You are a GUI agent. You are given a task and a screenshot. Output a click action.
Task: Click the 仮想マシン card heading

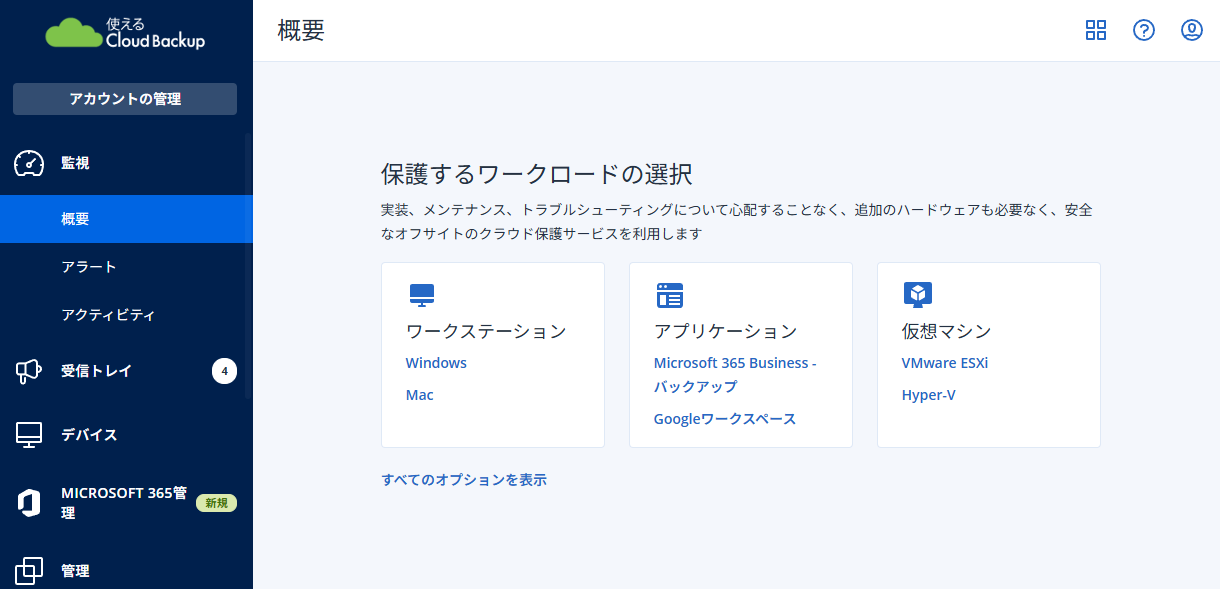coord(947,331)
